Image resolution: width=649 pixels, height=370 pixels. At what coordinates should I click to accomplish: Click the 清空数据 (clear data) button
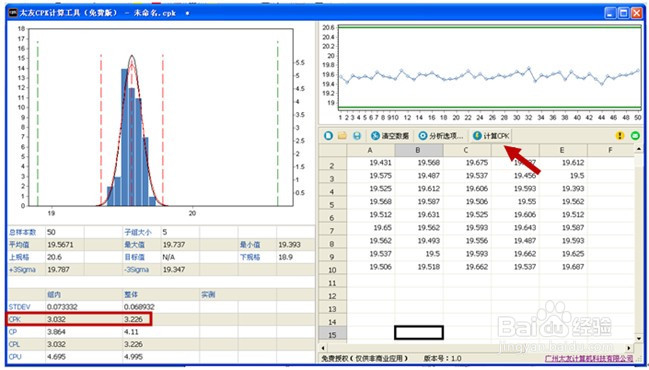tap(390, 136)
